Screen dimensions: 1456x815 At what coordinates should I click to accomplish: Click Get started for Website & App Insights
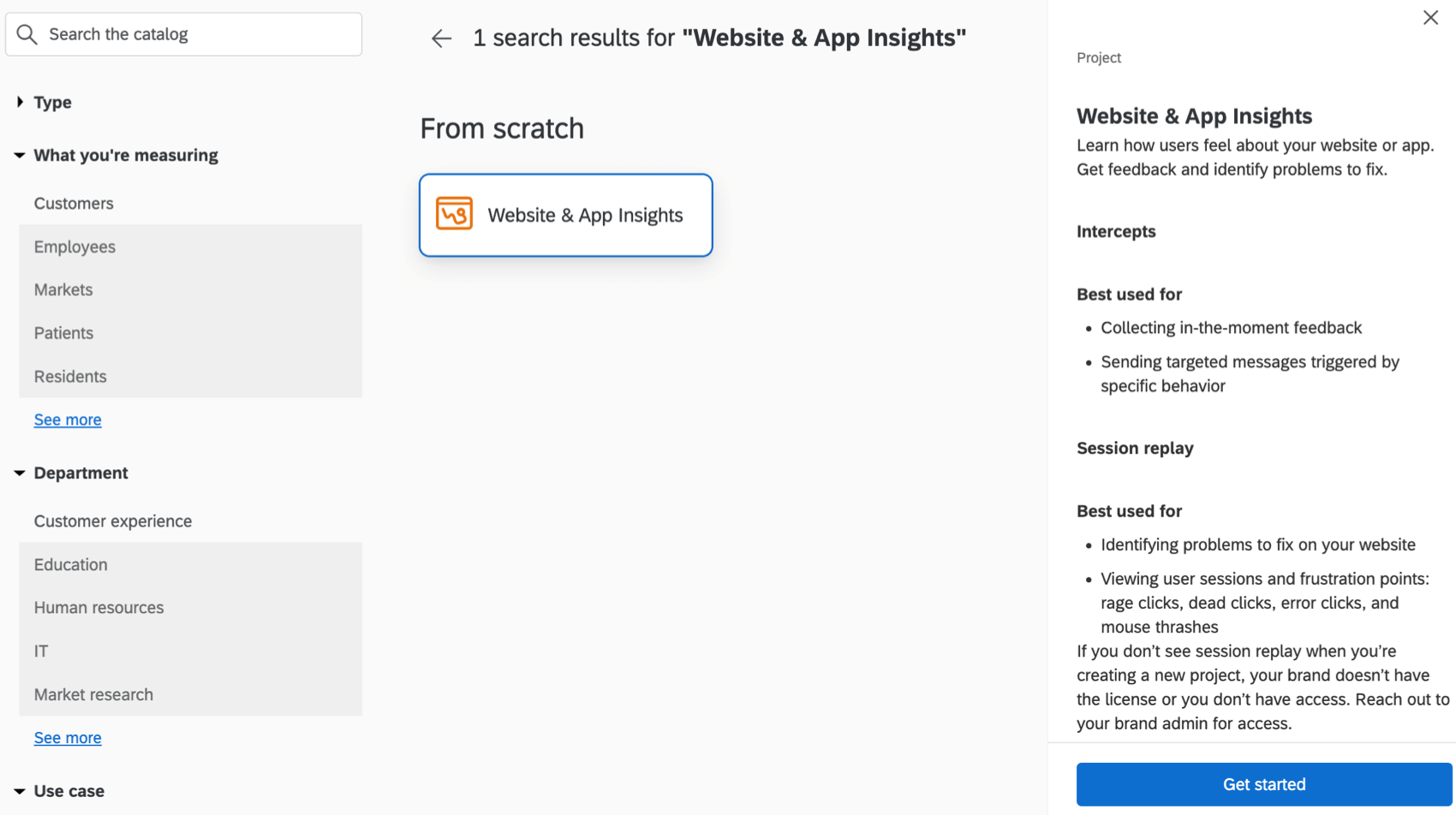[1263, 783]
